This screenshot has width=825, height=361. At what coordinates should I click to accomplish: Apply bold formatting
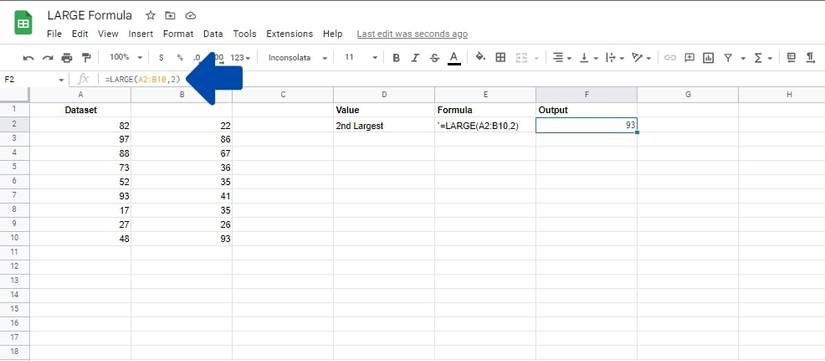tap(396, 58)
